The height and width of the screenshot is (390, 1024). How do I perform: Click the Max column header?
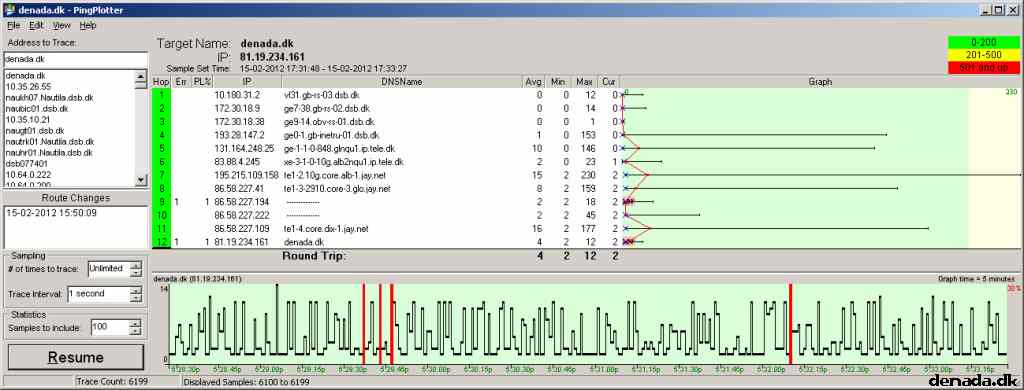point(583,82)
